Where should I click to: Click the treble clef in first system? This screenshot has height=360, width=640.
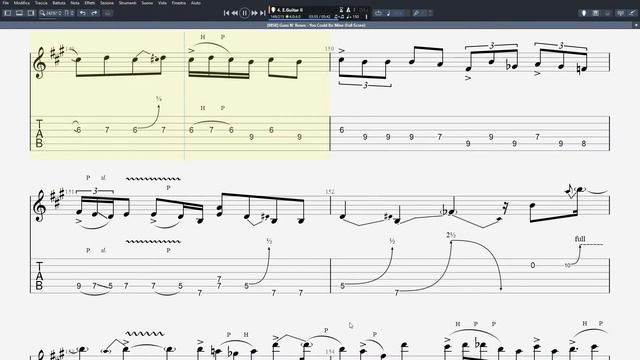coord(40,62)
